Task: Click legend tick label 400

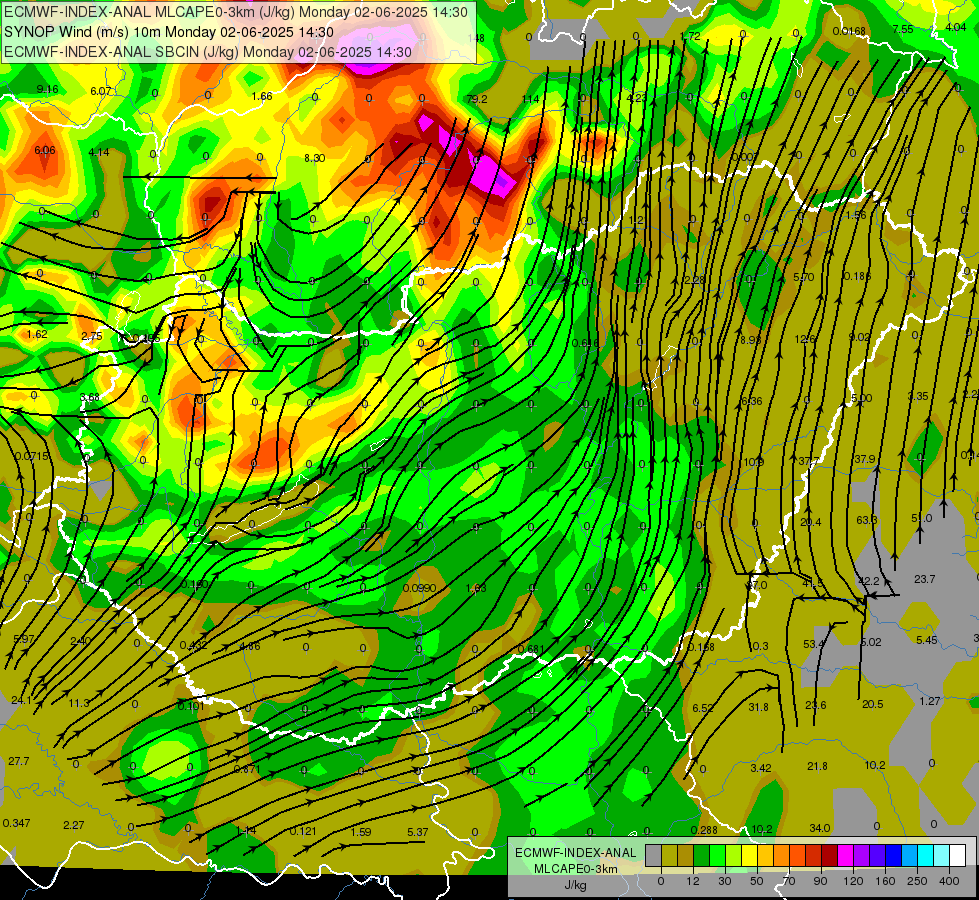Action: [949, 881]
